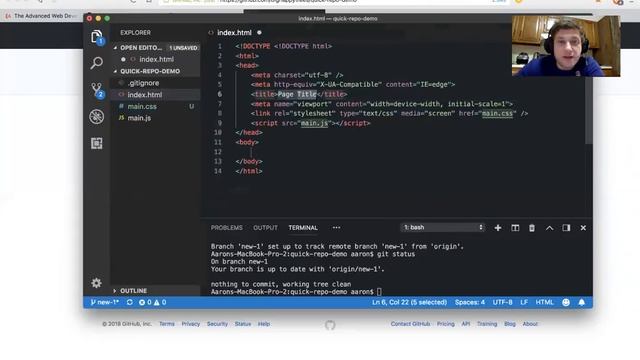Click the unsaved dot on index.html tab
This screenshot has width=640, height=360.
259,33
